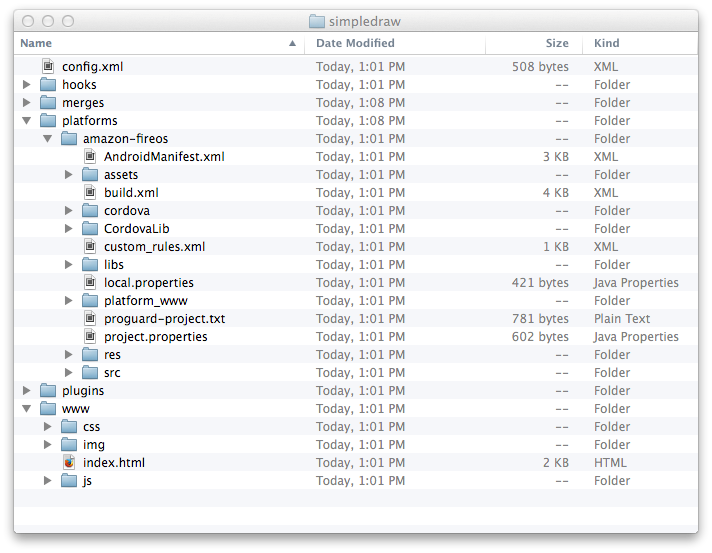Click the proguard-project.txt file icon
The image size is (712, 553).
coord(90,318)
